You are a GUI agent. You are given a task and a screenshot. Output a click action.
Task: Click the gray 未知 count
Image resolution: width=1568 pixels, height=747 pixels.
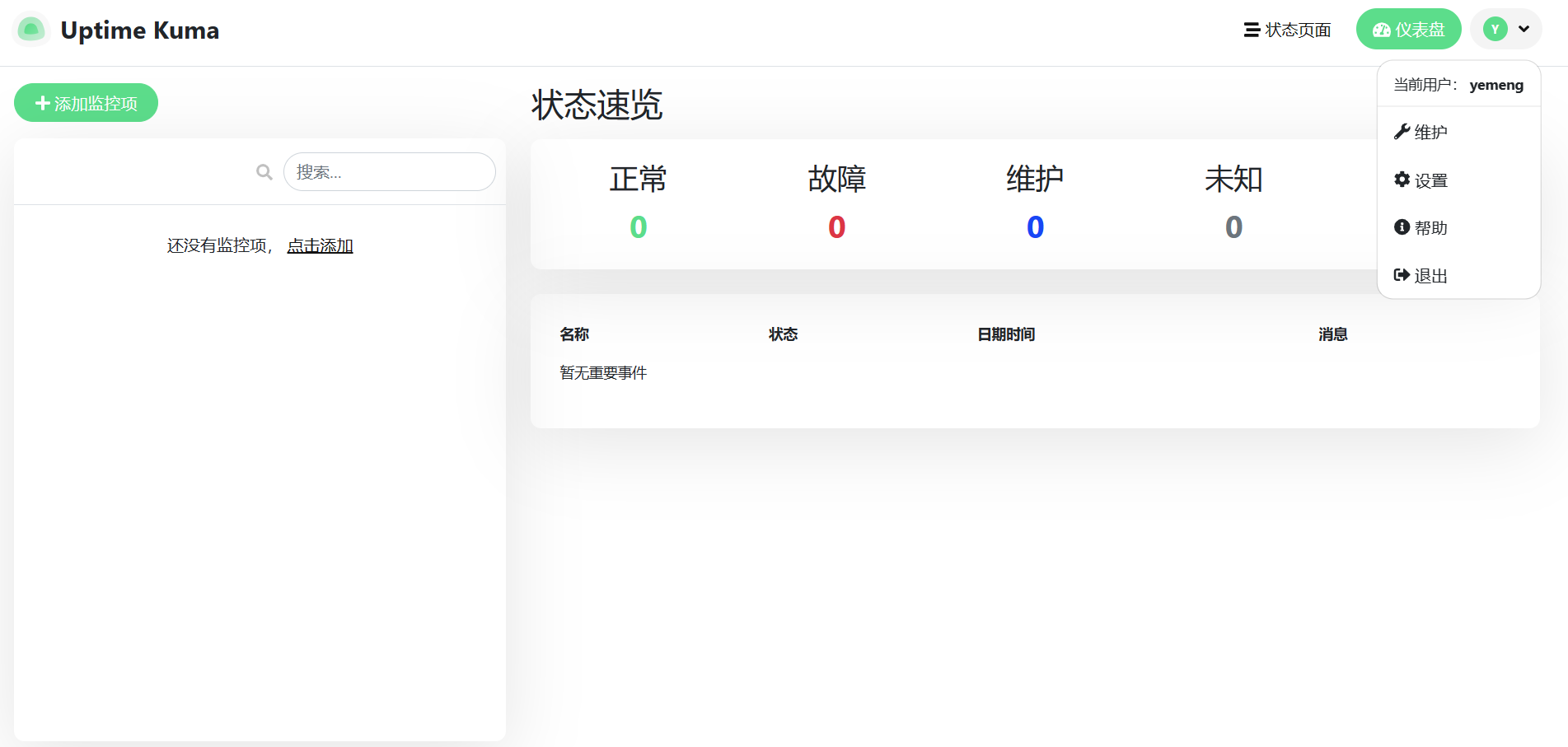(x=1233, y=227)
